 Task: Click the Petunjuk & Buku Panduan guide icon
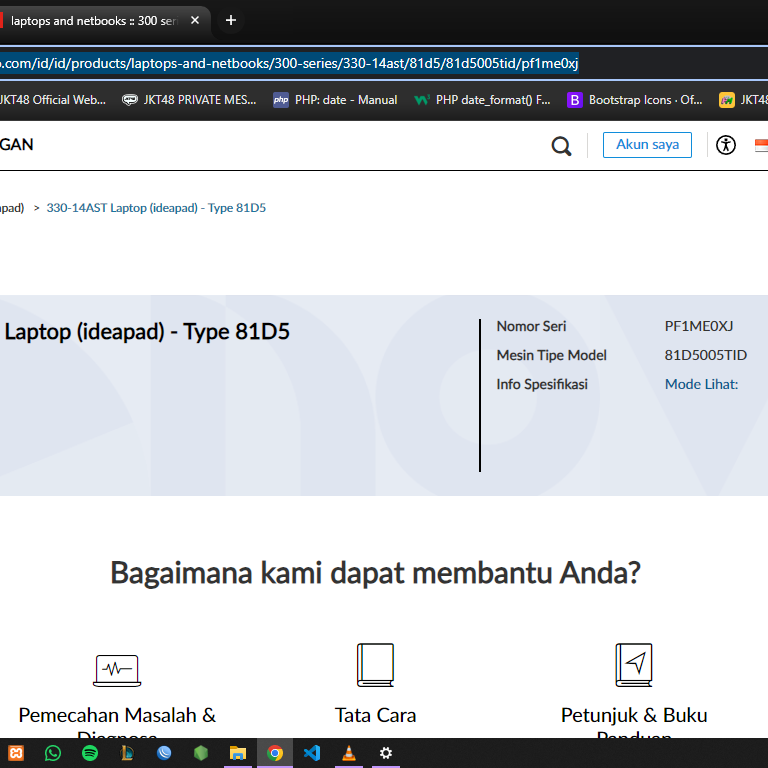[634, 665]
